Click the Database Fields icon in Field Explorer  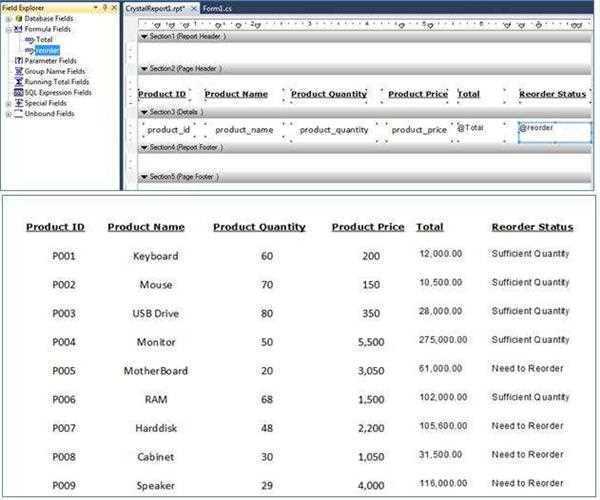[x=19, y=19]
